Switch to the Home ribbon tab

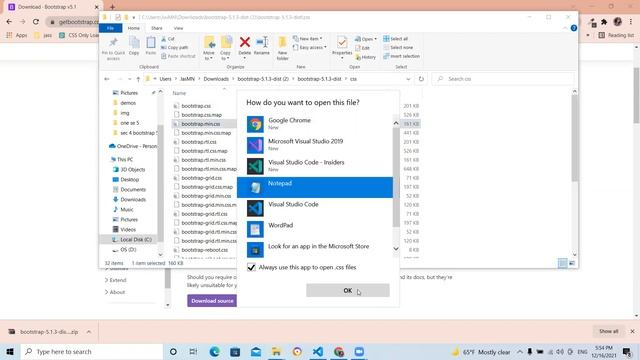click(x=133, y=28)
